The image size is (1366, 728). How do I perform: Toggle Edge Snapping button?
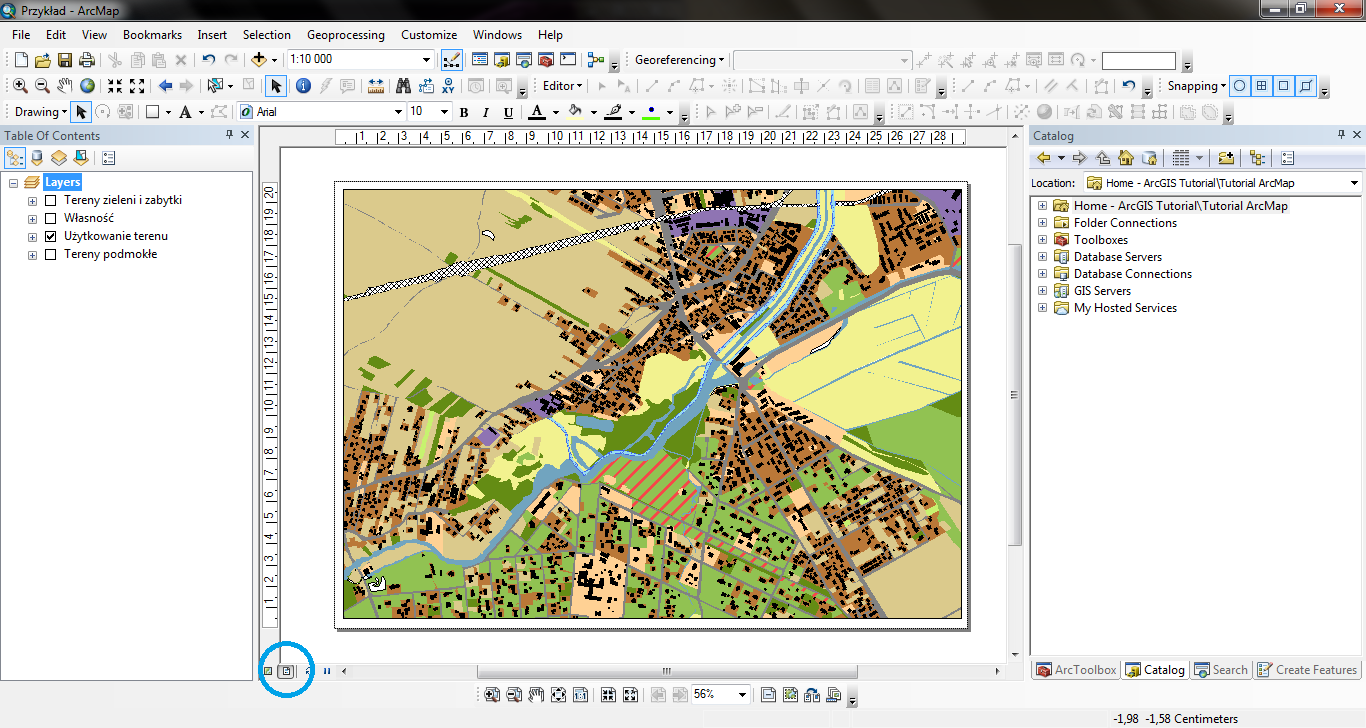coord(1305,86)
